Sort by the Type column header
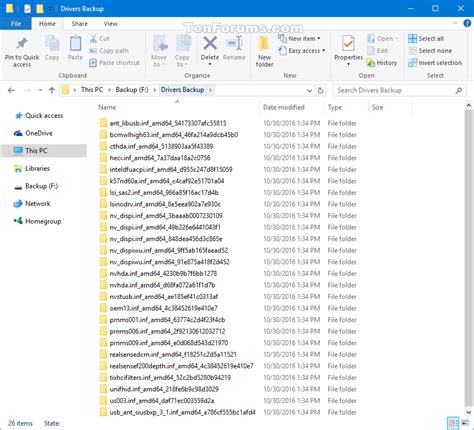This screenshot has width=474, height=430. 346,107
